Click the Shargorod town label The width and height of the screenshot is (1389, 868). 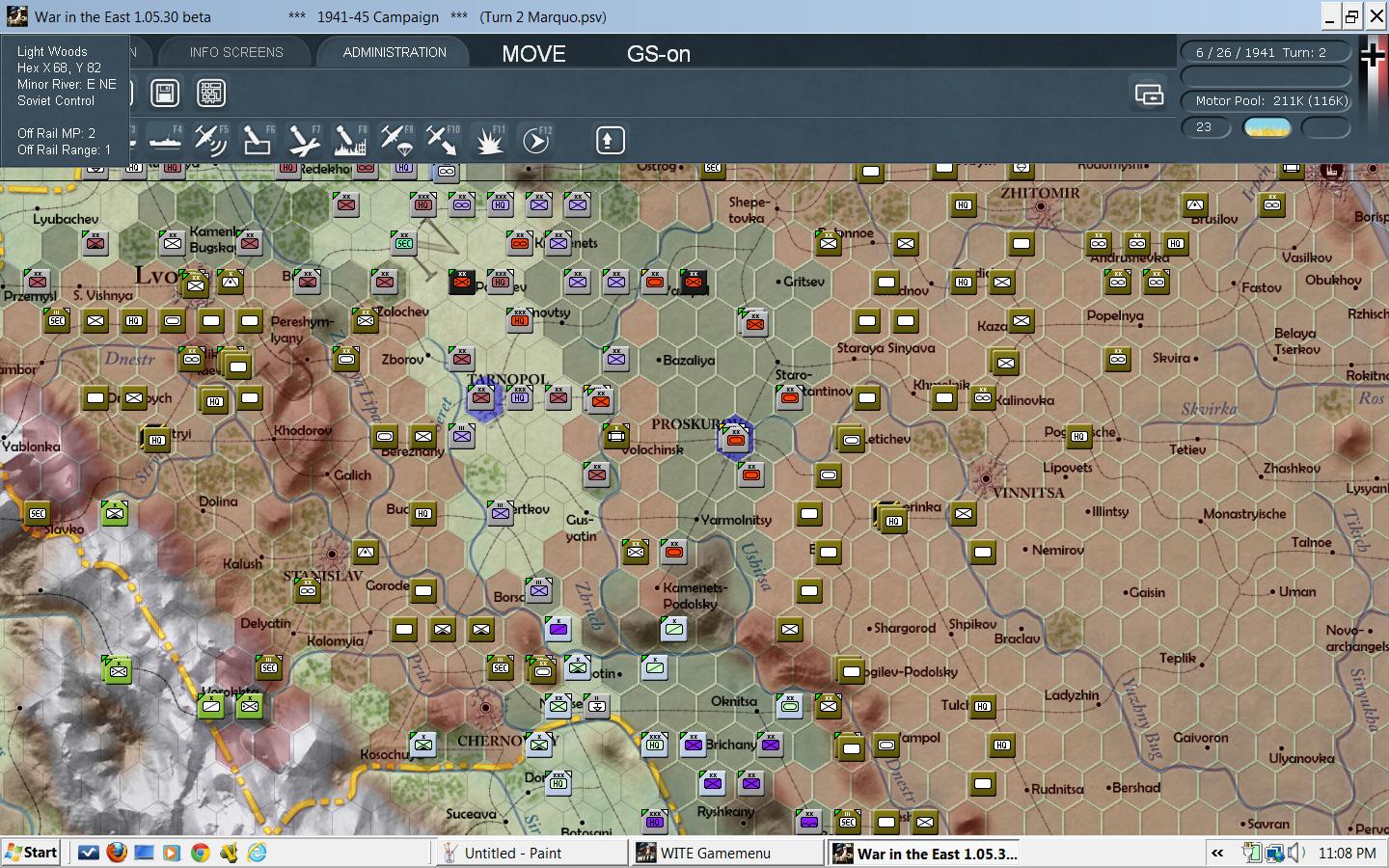[904, 628]
